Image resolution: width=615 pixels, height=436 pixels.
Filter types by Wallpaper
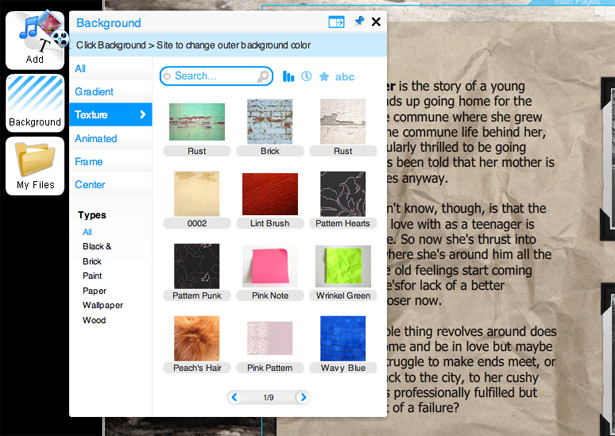[x=103, y=305]
